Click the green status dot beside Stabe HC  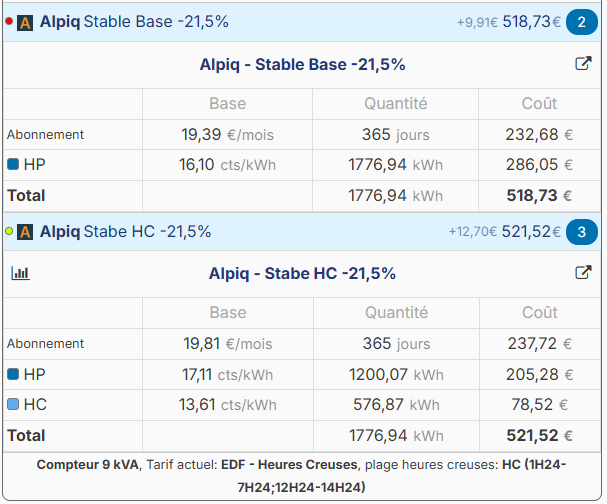9,231
